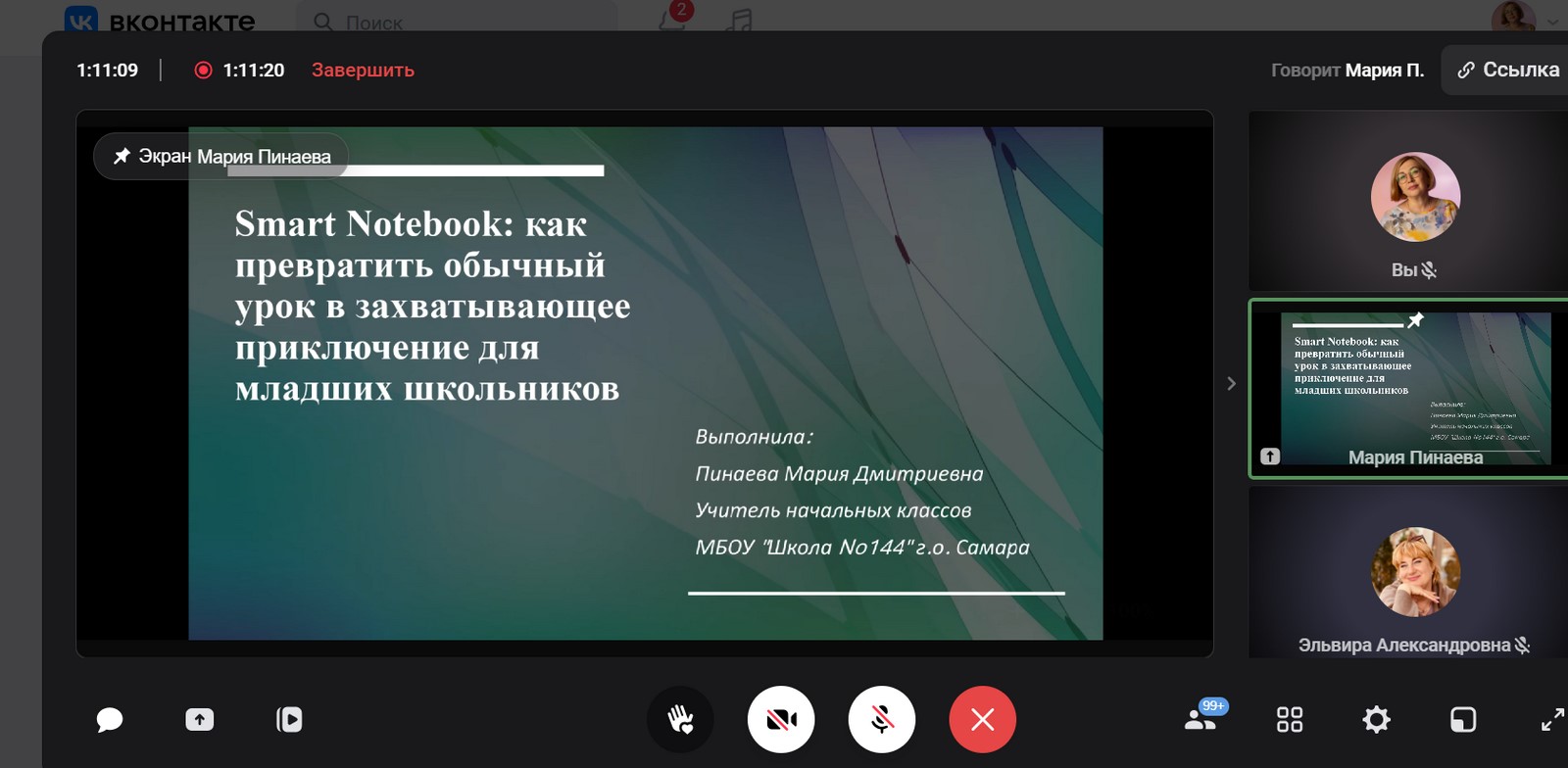
Task: Minimize the call to picture-in-picture window
Action: [1462, 720]
